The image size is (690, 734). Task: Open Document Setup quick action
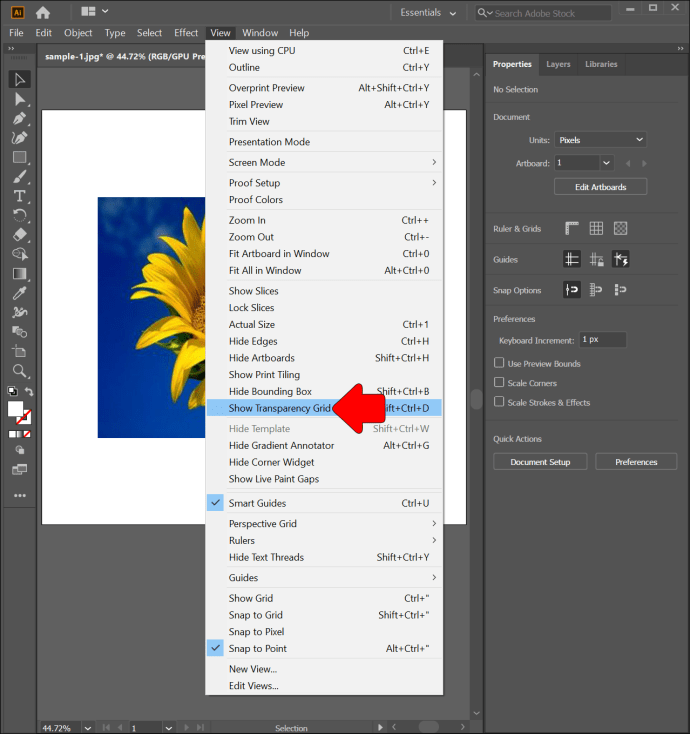[x=540, y=462]
